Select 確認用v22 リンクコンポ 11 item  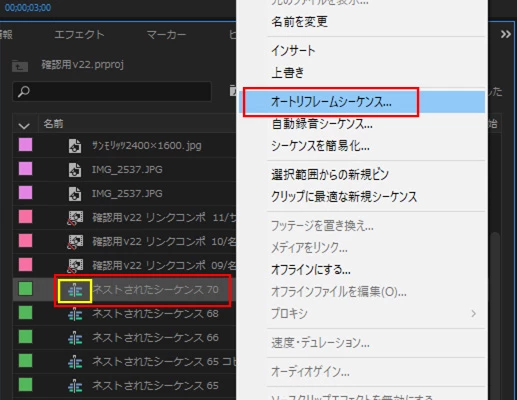pyautogui.click(x=164, y=218)
